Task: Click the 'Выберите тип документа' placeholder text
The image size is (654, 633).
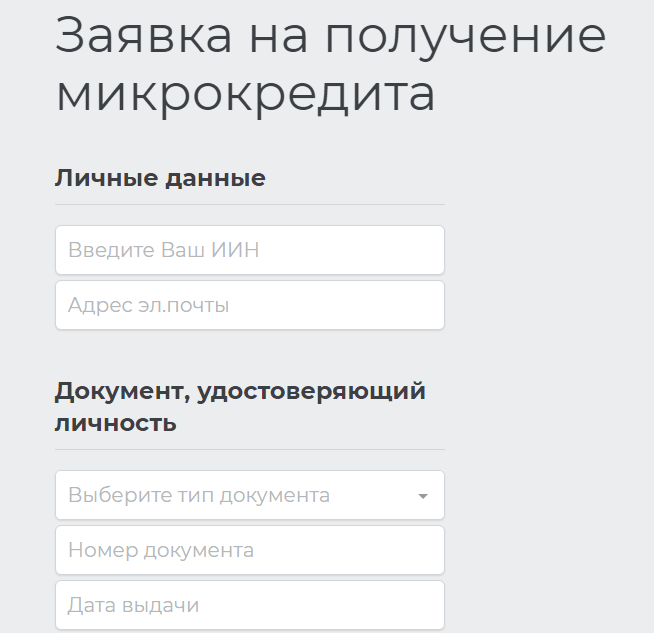Action: (198, 495)
